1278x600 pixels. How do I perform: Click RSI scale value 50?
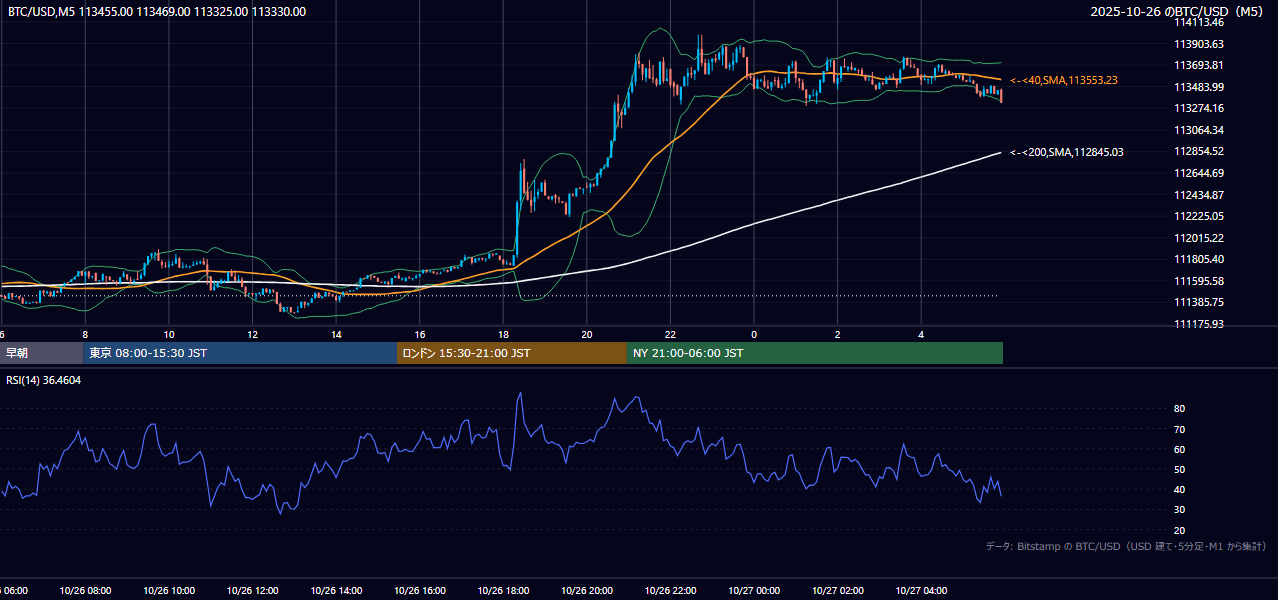(x=1179, y=469)
